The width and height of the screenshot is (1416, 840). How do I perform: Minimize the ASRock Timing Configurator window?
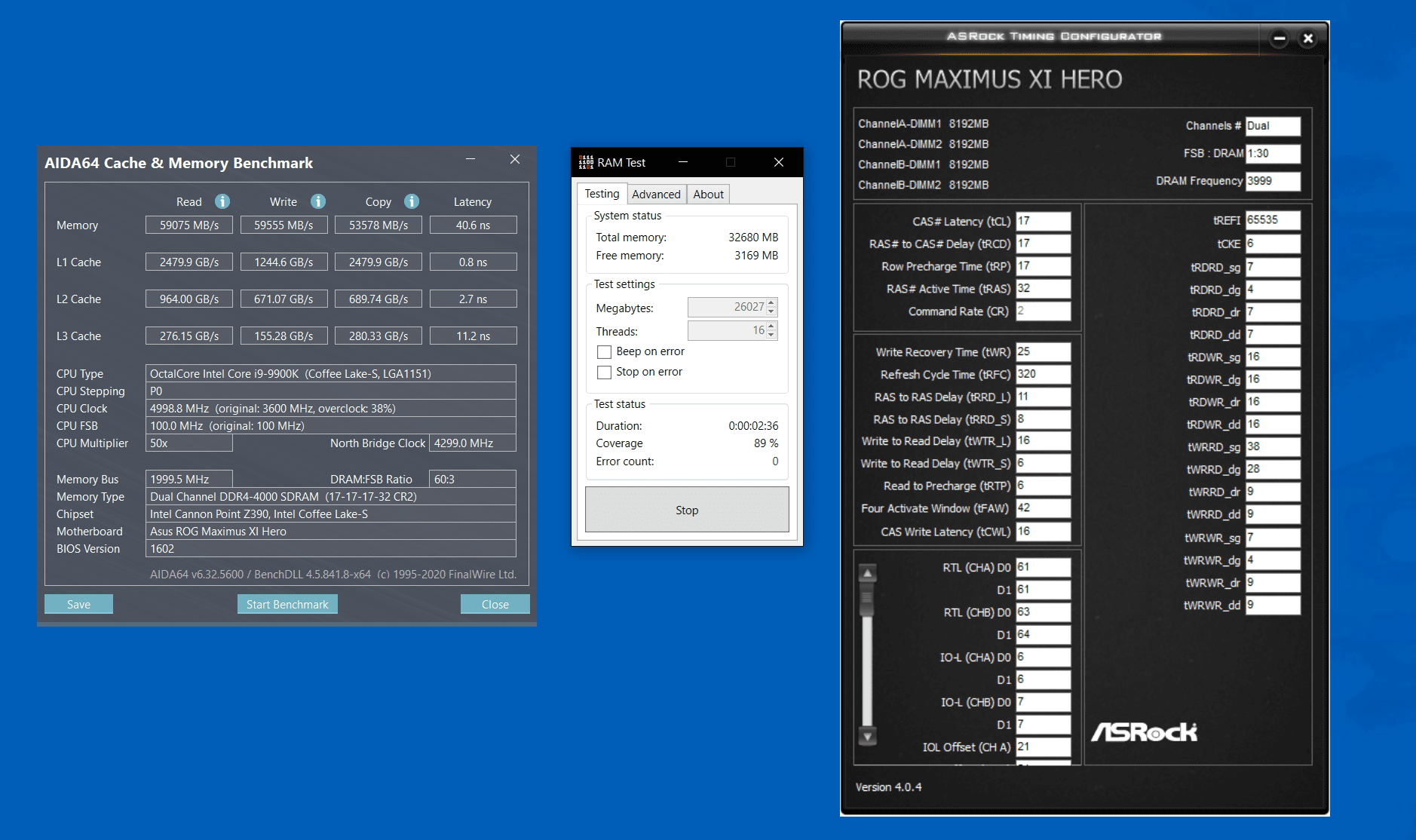coord(1280,38)
